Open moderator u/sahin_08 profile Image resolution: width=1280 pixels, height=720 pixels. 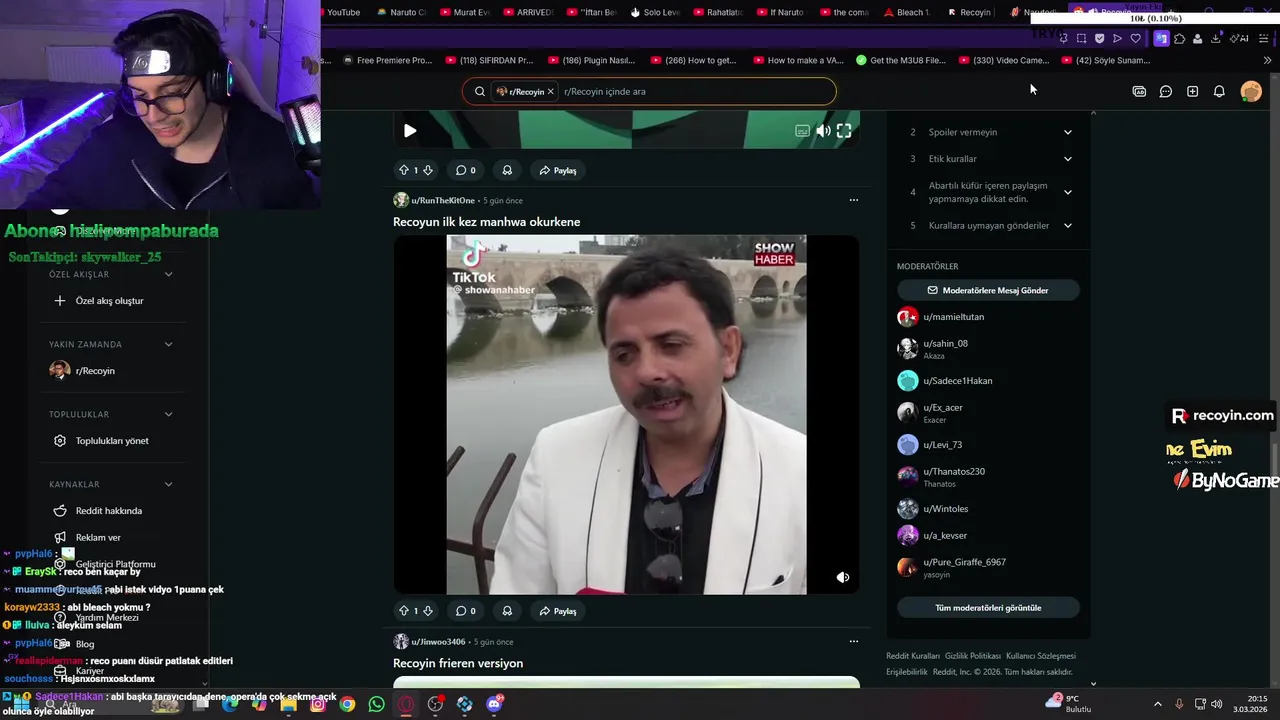(x=945, y=343)
